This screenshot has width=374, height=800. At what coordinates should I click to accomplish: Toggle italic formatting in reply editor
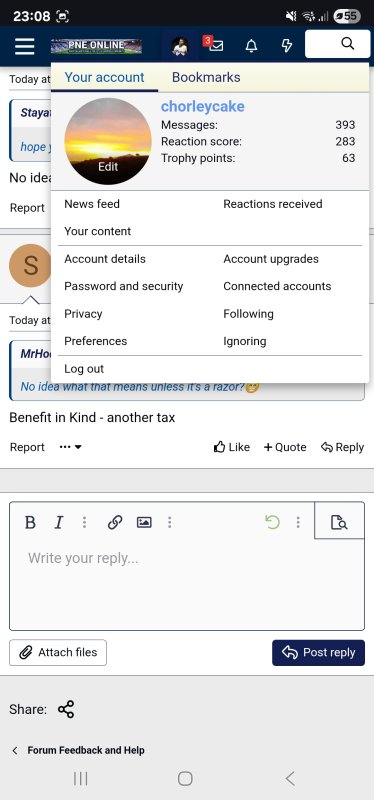pos(59,522)
